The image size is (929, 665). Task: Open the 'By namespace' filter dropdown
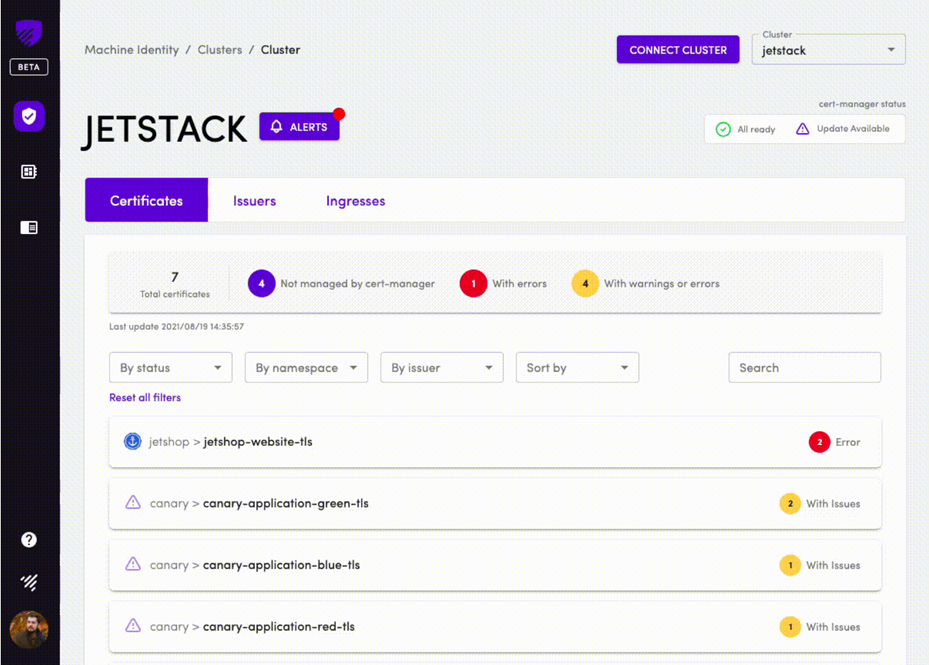pyautogui.click(x=306, y=367)
